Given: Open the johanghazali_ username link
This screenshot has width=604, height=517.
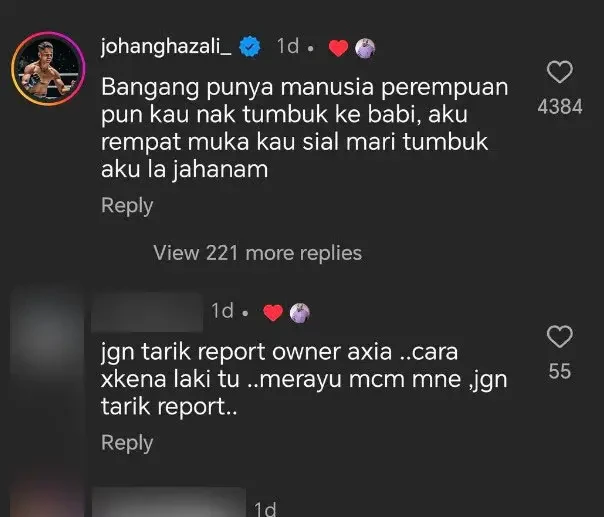Looking at the screenshot, I should [x=166, y=47].
